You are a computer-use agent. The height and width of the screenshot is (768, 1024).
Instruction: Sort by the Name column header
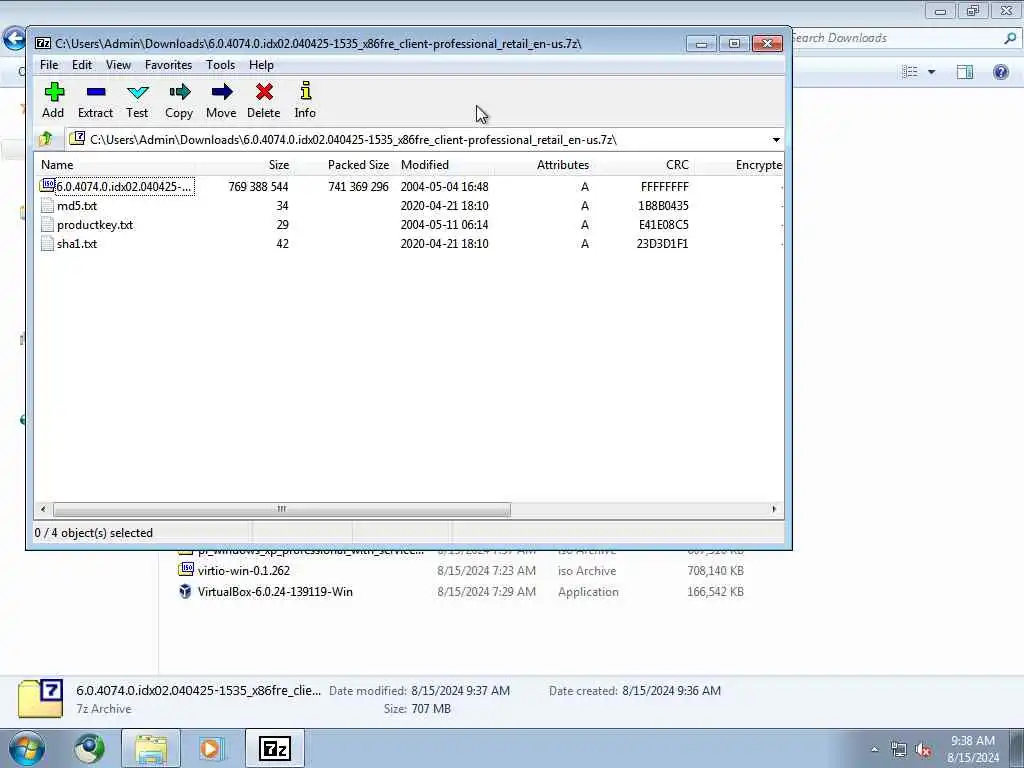(114, 165)
